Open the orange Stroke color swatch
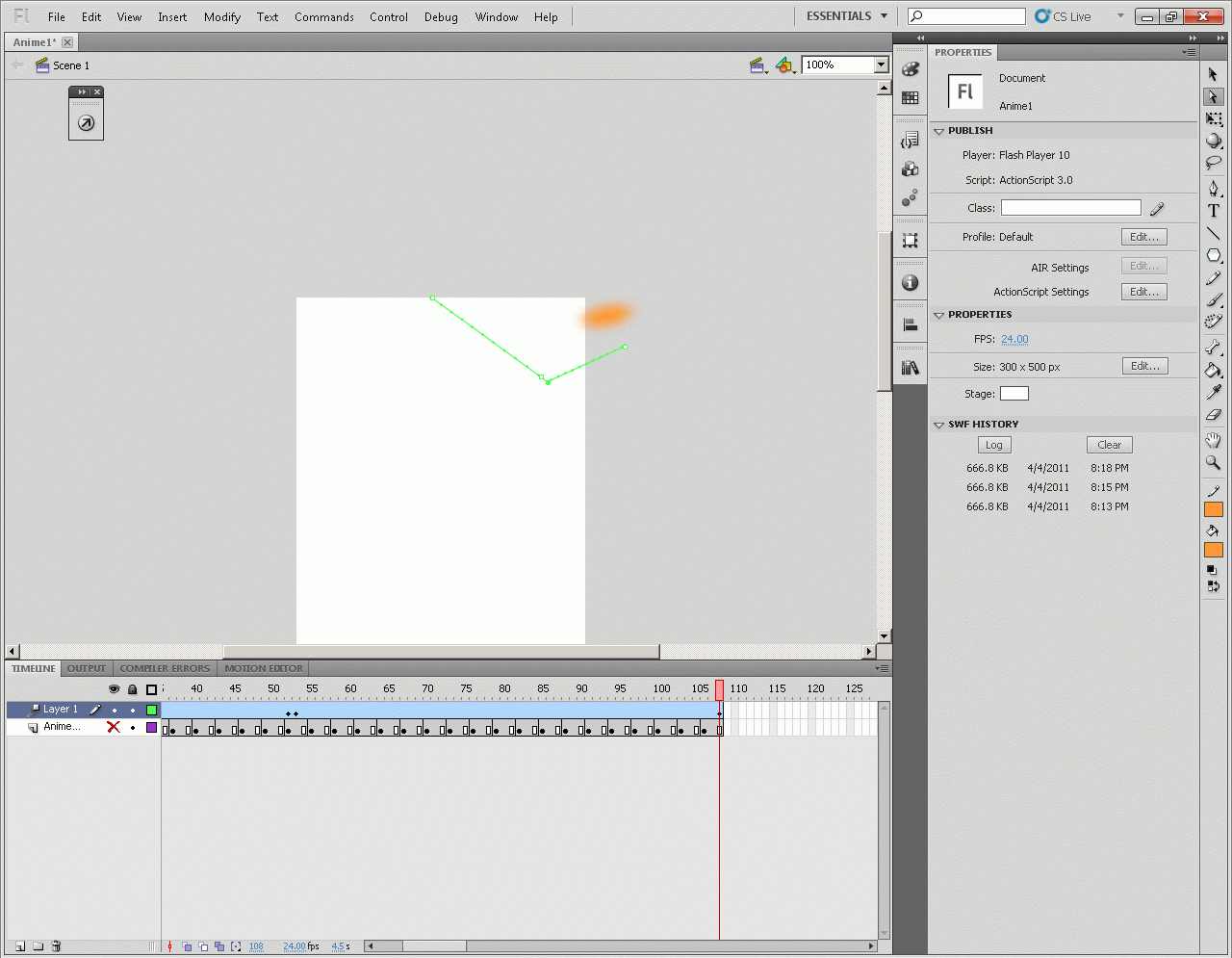The width and height of the screenshot is (1232, 958). pos(1213,509)
